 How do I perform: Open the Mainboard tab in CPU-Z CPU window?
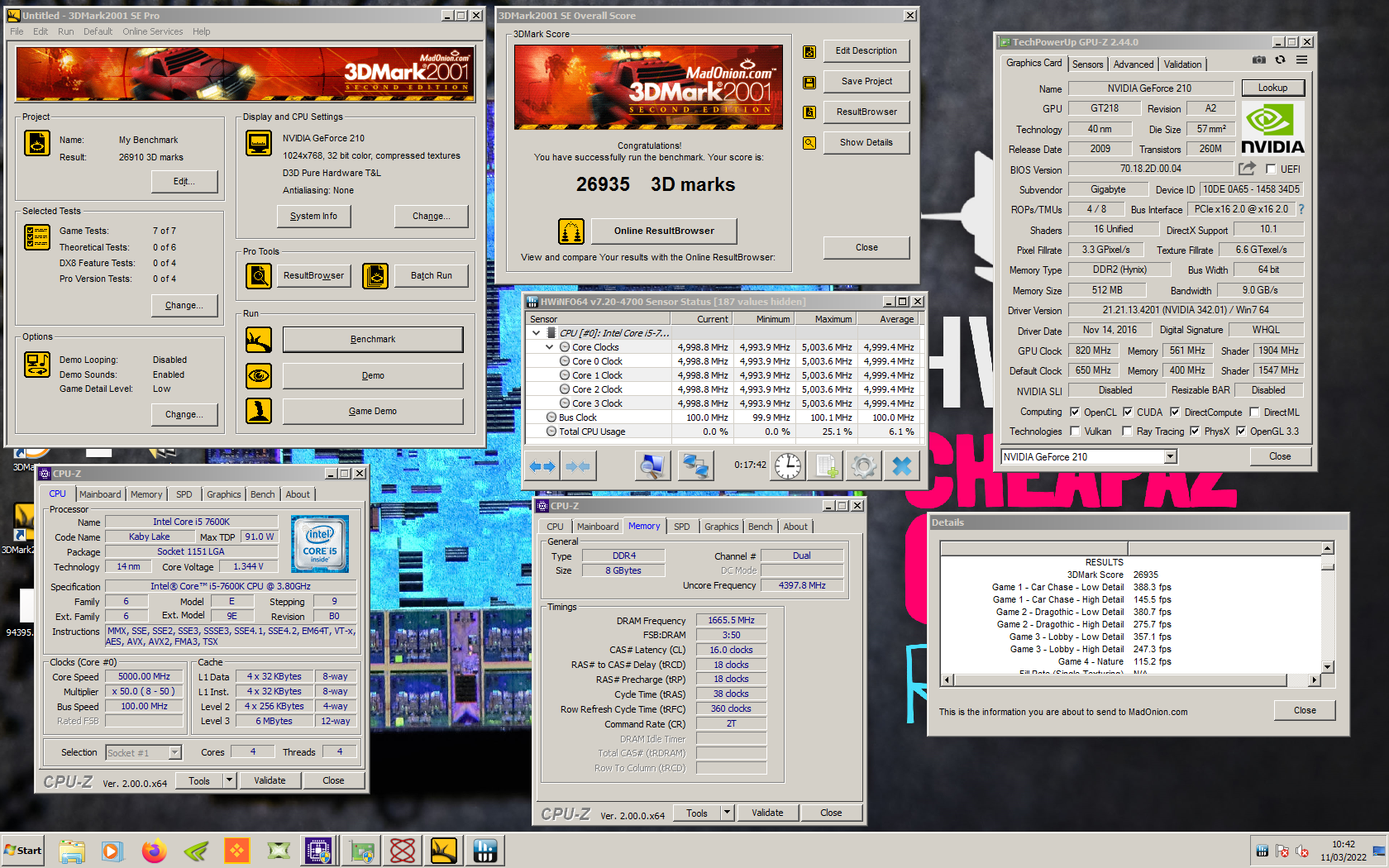(x=100, y=494)
